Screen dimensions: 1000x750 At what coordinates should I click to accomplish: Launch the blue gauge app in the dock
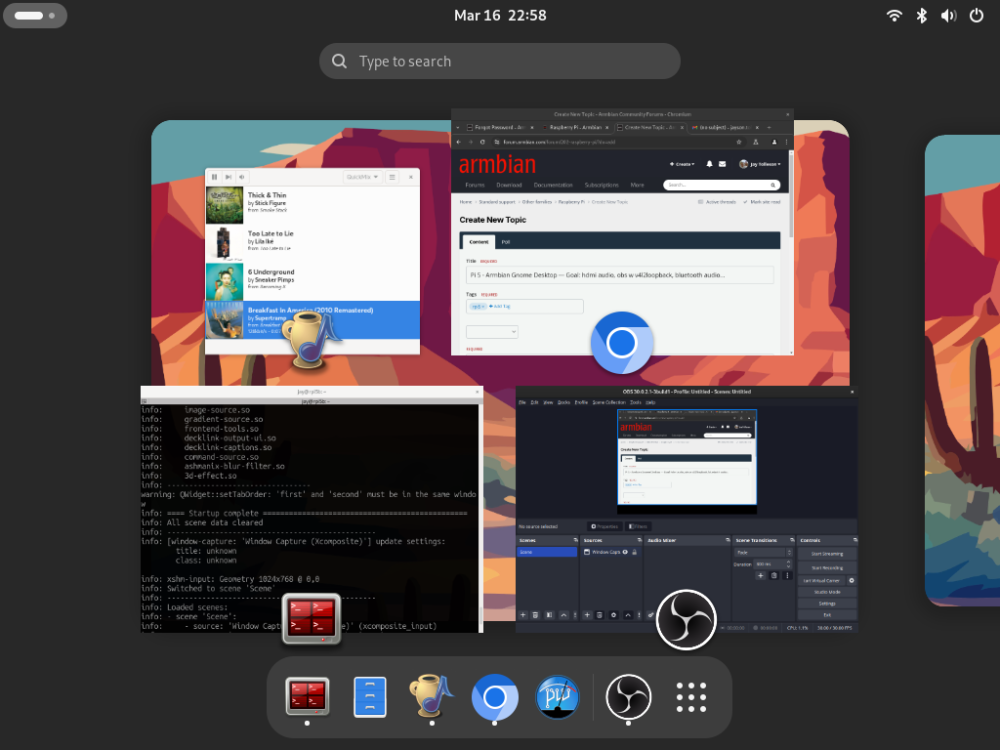(x=557, y=697)
